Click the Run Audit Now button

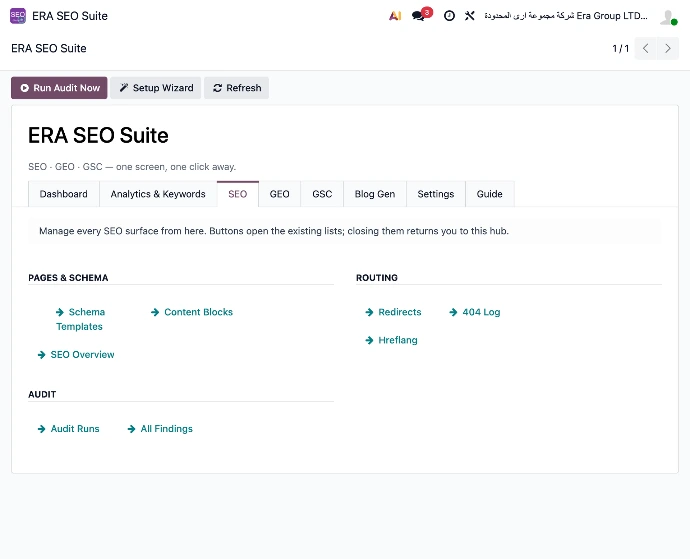(x=59, y=88)
